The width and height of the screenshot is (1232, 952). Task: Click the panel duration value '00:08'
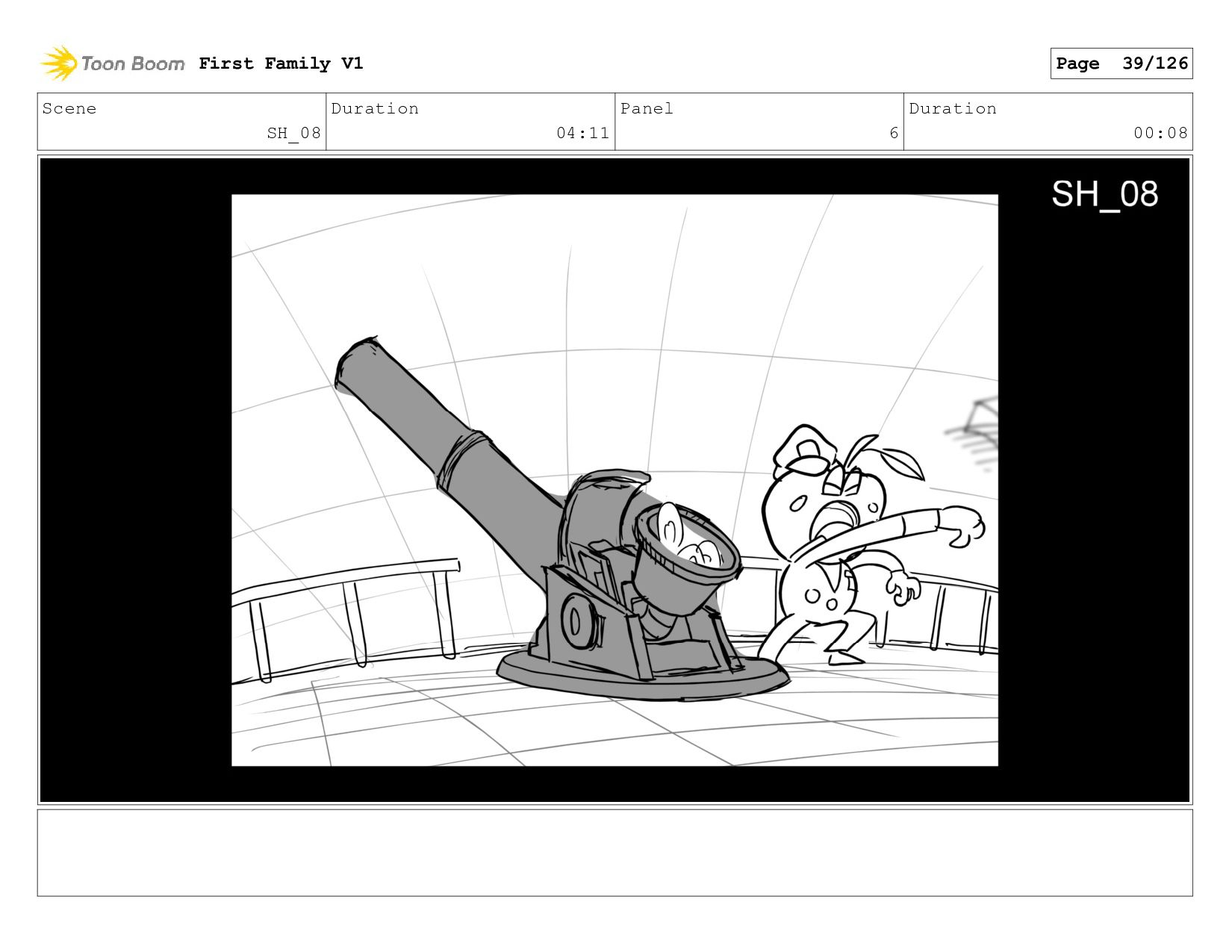click(x=1160, y=134)
